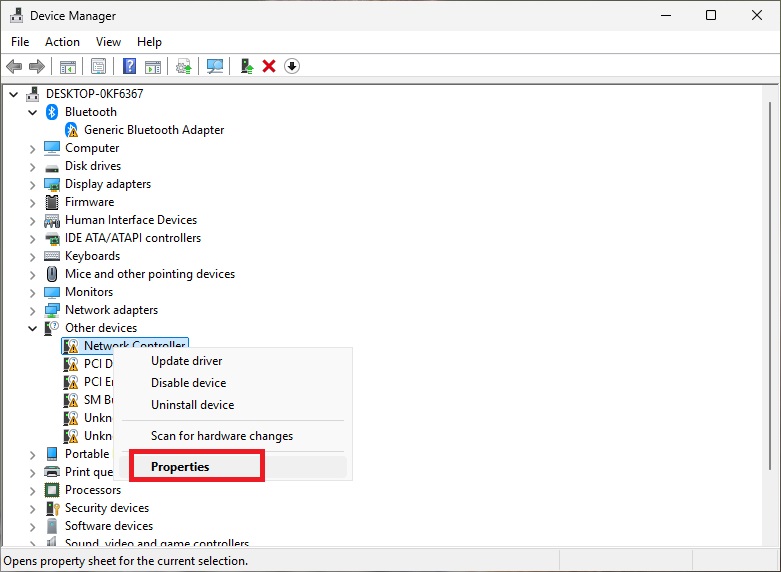Click the Generic Bluetooth Adapter warning icon
The image size is (781, 572).
(71, 130)
